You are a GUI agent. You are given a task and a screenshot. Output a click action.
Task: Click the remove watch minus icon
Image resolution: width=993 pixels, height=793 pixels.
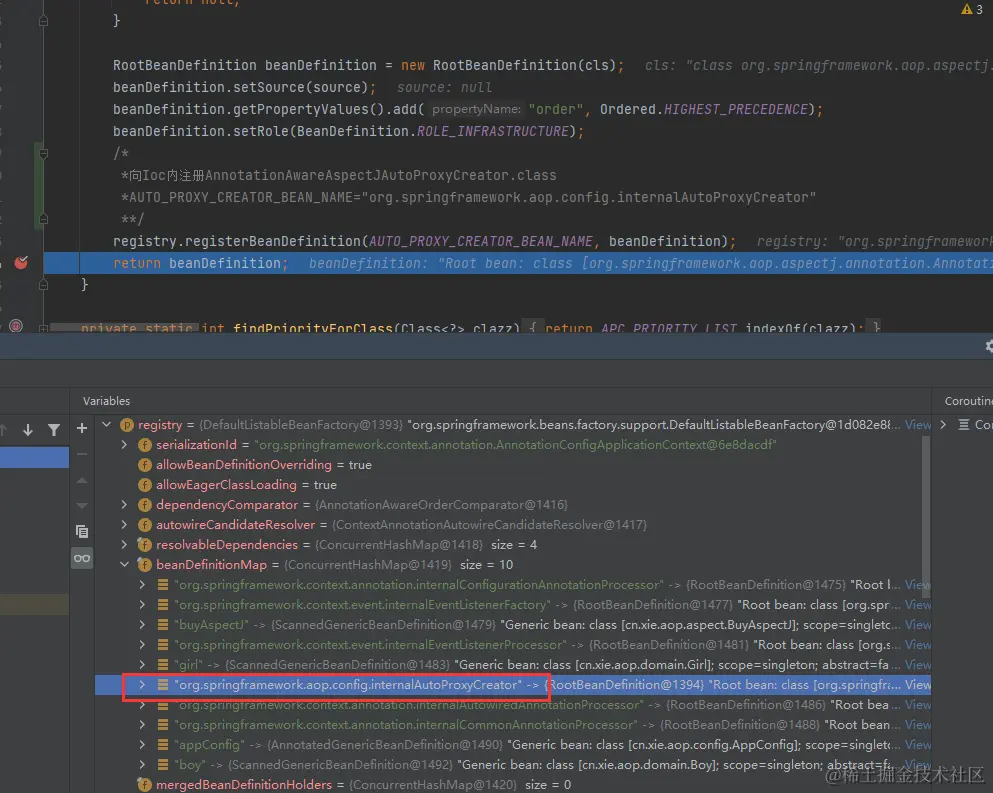tap(82, 454)
